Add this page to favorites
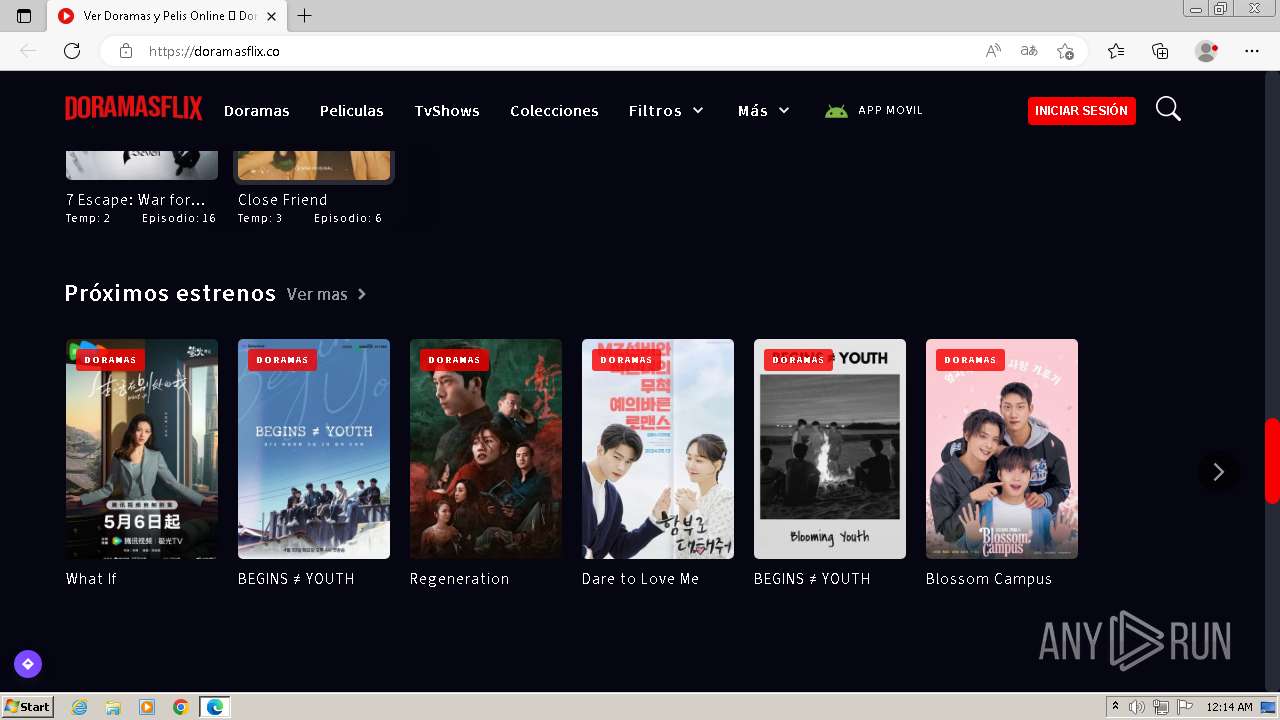This screenshot has height=720, width=1280. click(1065, 51)
